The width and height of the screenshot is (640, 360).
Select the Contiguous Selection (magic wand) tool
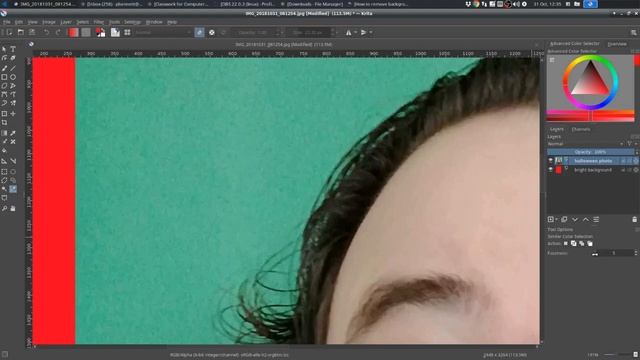(x=4, y=189)
